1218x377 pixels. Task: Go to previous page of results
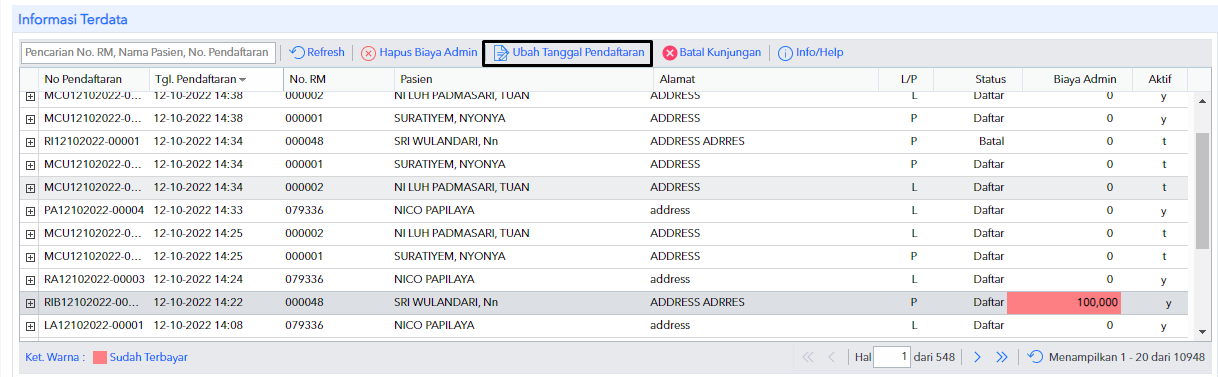point(831,357)
